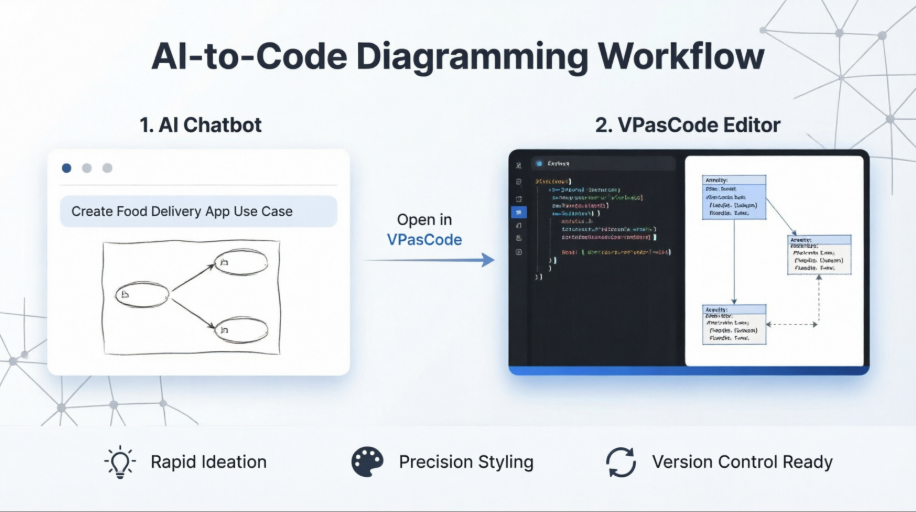Click the 1. AI Chatbot heading
Screen dimensions: 916x512
tap(200, 125)
